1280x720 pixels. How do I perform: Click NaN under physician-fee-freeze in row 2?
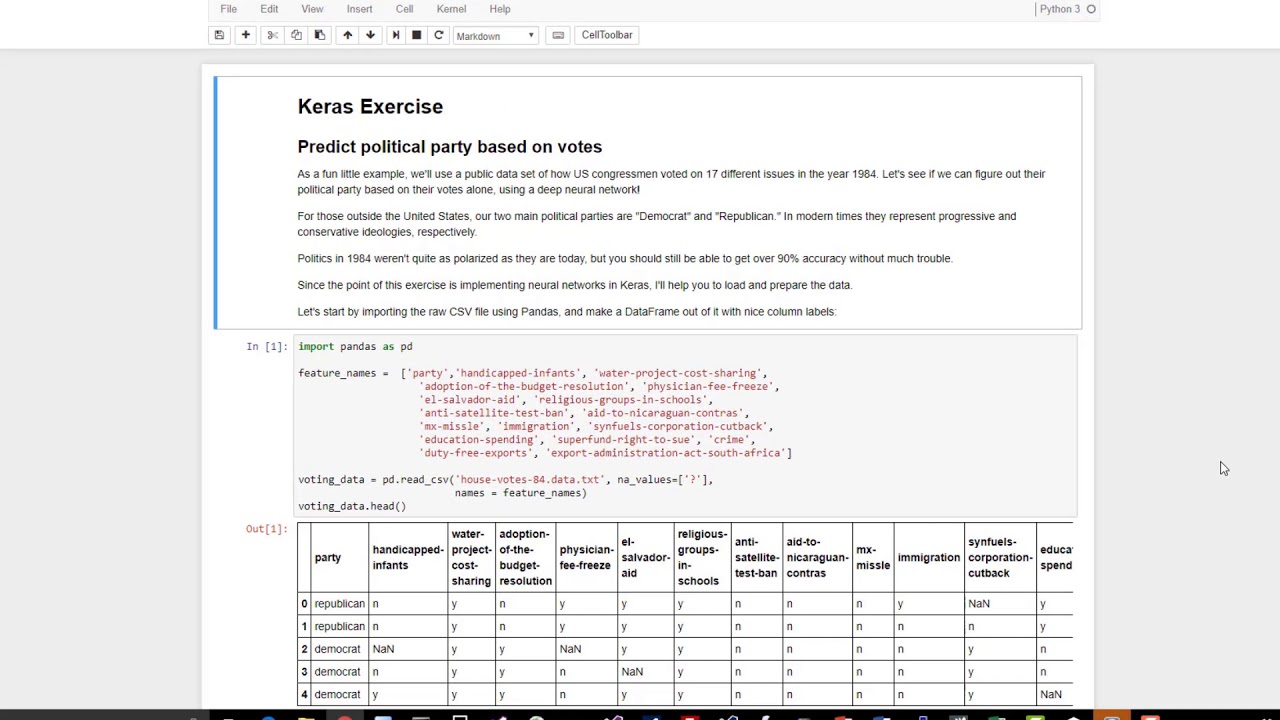coord(570,650)
